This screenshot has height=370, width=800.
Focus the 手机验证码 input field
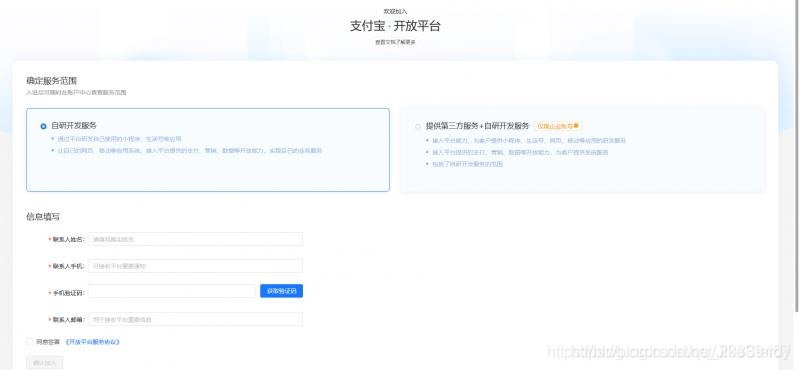[171, 291]
